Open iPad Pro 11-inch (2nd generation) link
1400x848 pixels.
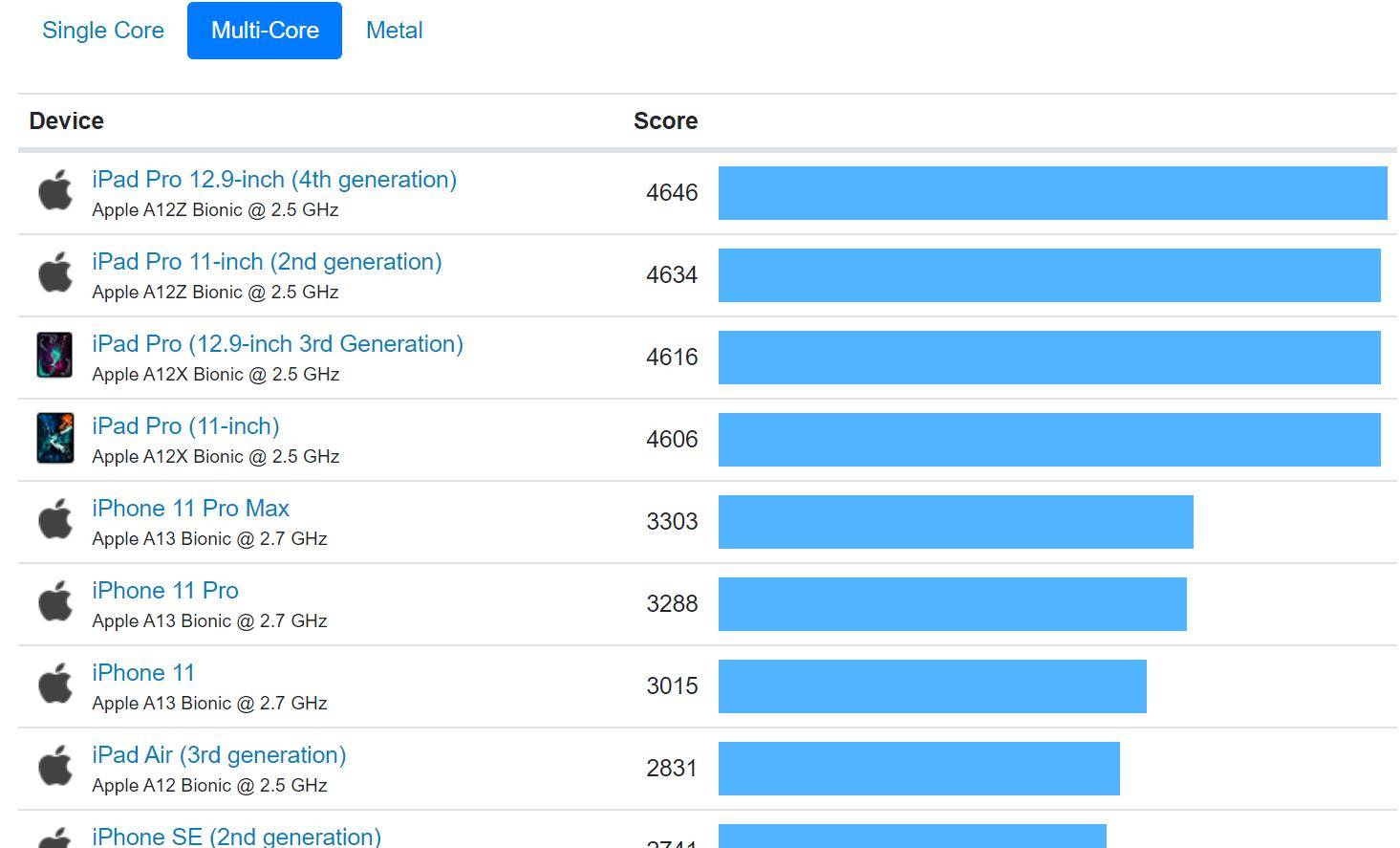[x=267, y=262]
